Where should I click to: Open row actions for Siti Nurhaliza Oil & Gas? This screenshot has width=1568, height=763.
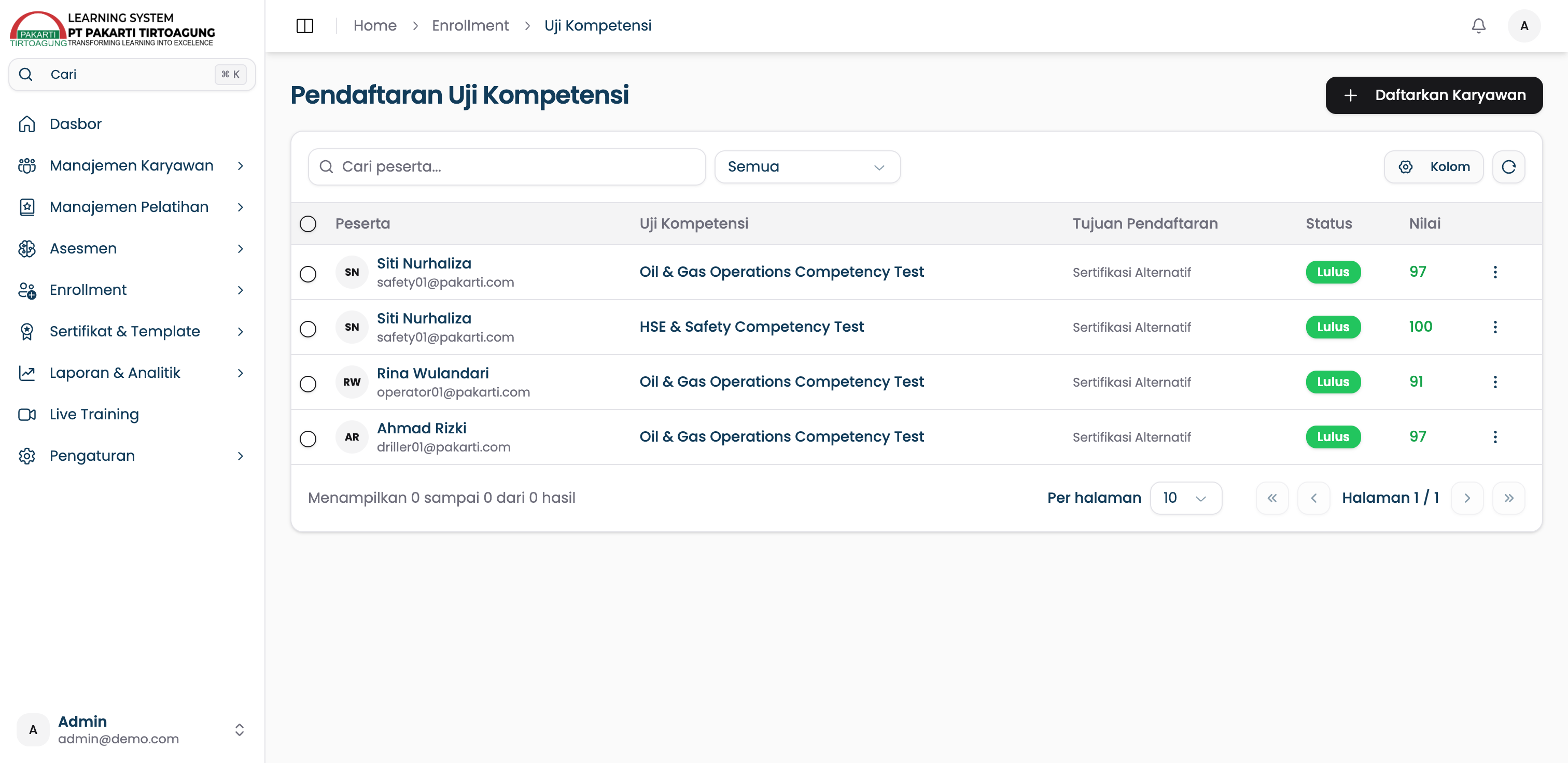(1495, 272)
